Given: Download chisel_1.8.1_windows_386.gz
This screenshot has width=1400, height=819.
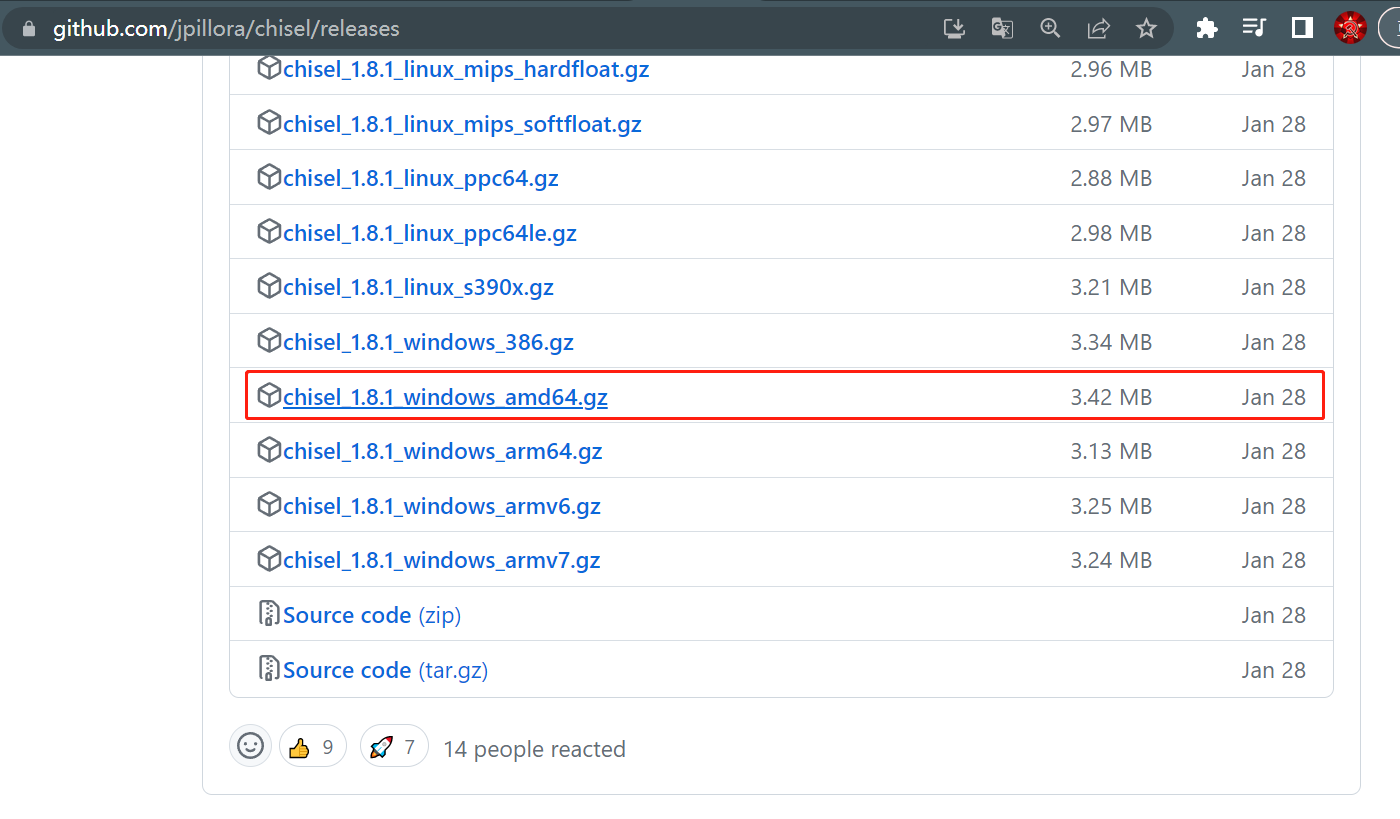Looking at the screenshot, I should 428,342.
